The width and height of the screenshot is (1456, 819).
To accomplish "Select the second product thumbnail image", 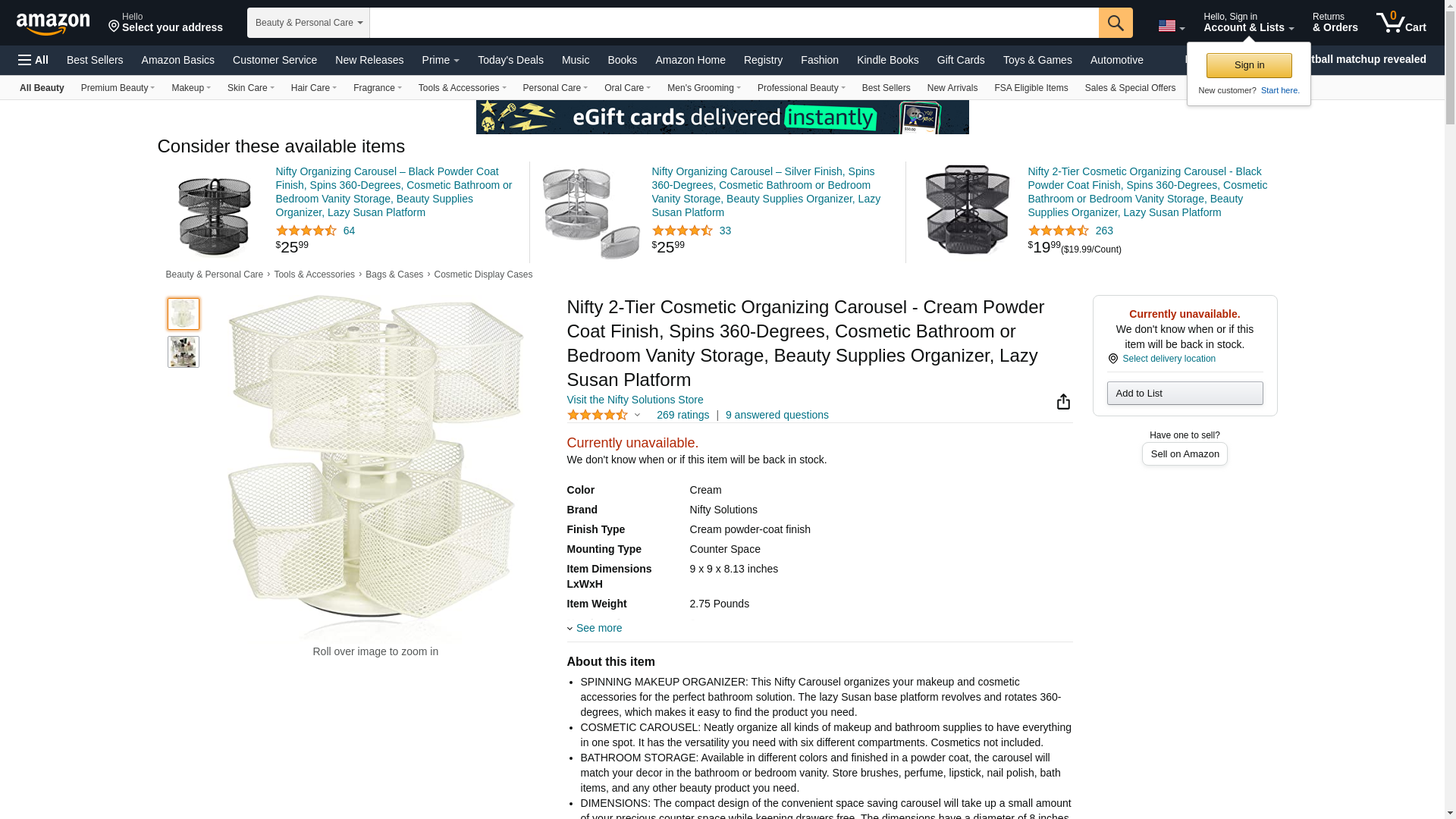I will point(184,352).
